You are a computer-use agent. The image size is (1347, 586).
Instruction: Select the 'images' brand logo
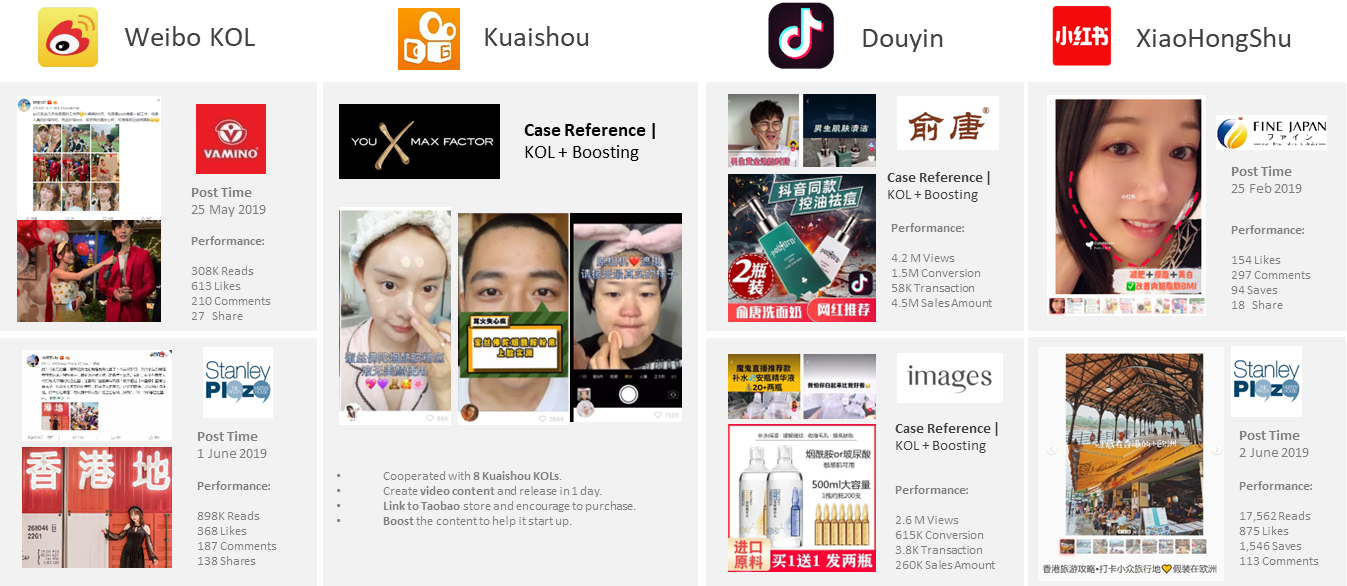[948, 378]
